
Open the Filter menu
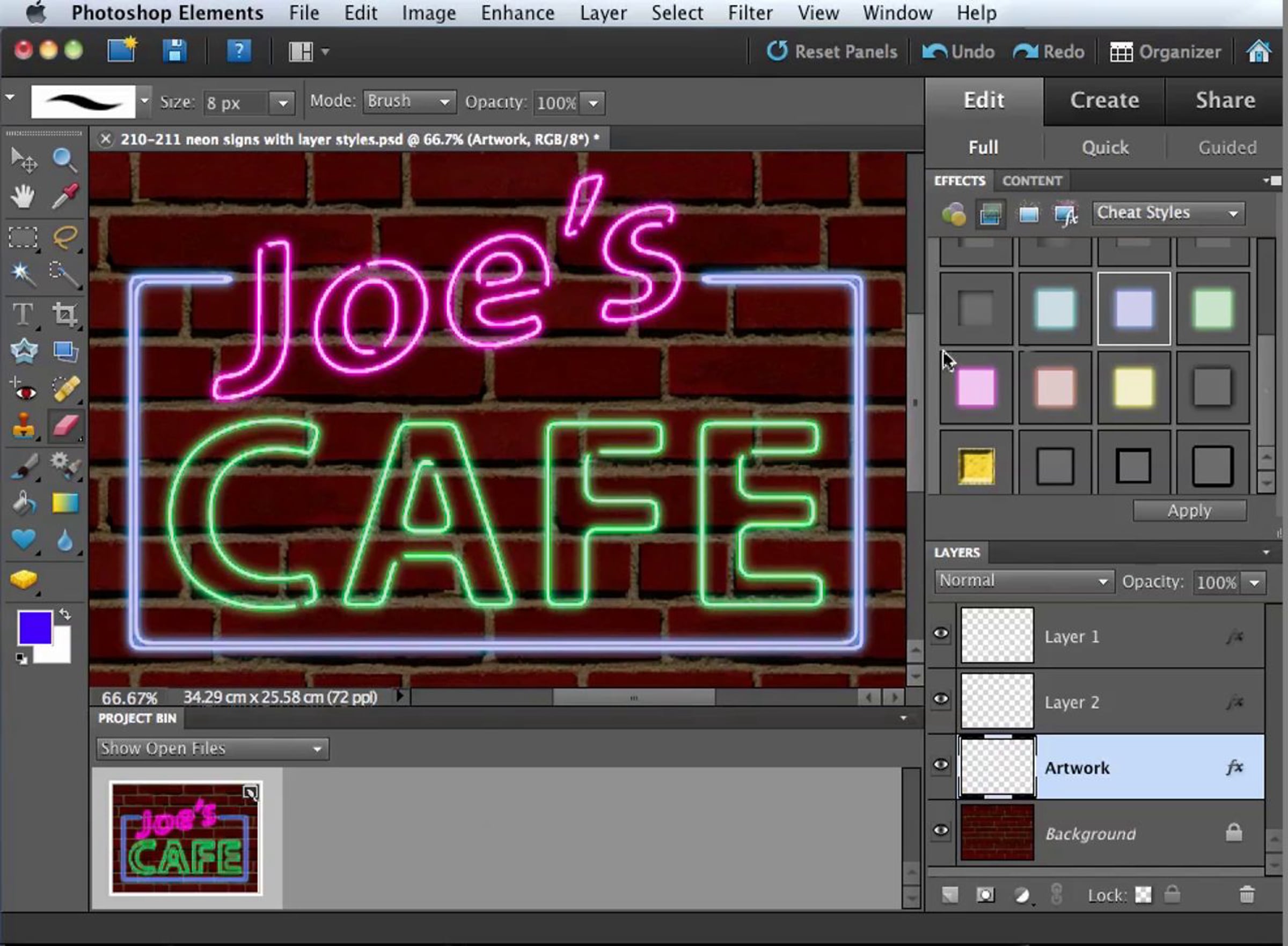tap(749, 12)
